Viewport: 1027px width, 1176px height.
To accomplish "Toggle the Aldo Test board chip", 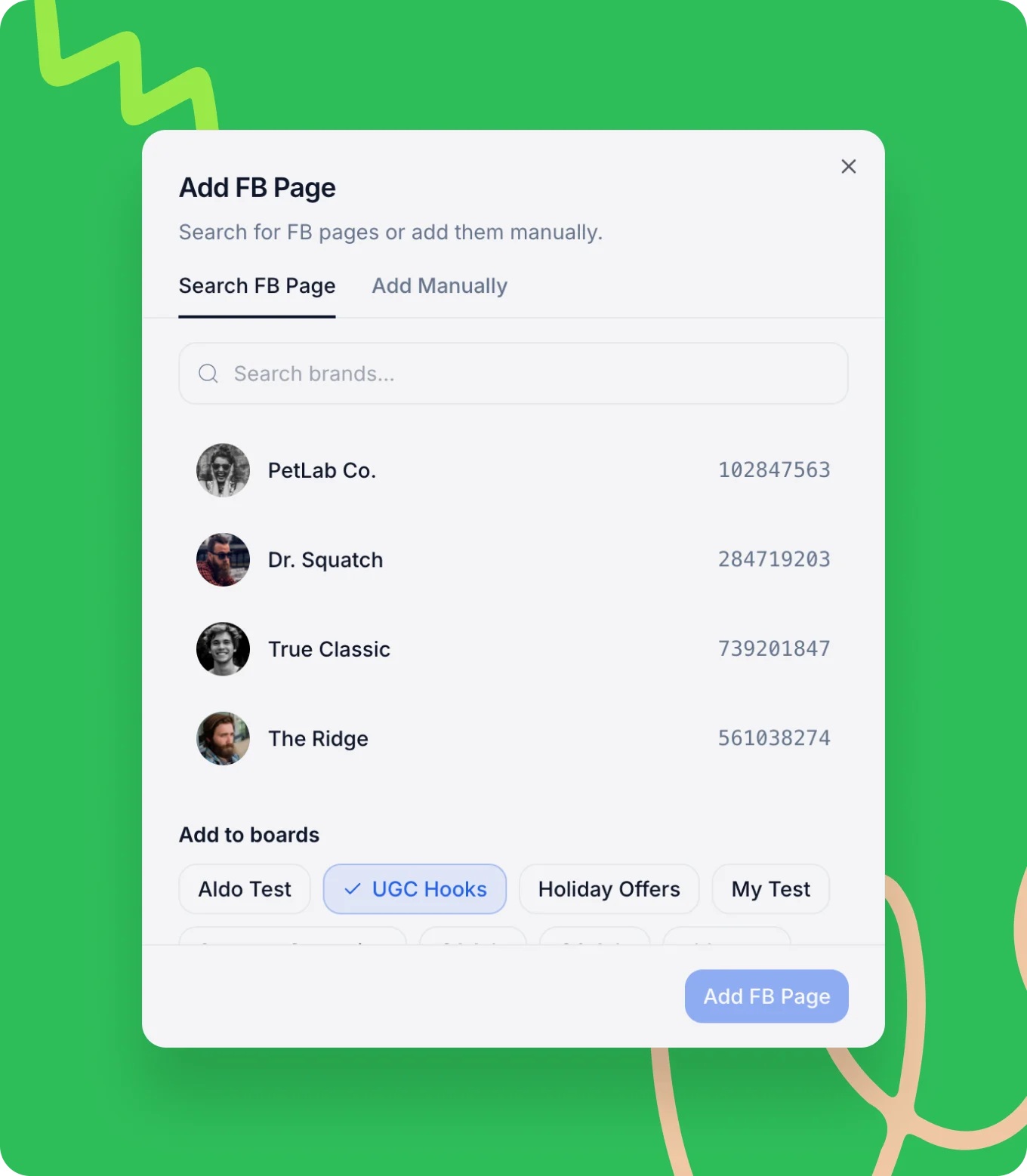I will [245, 889].
